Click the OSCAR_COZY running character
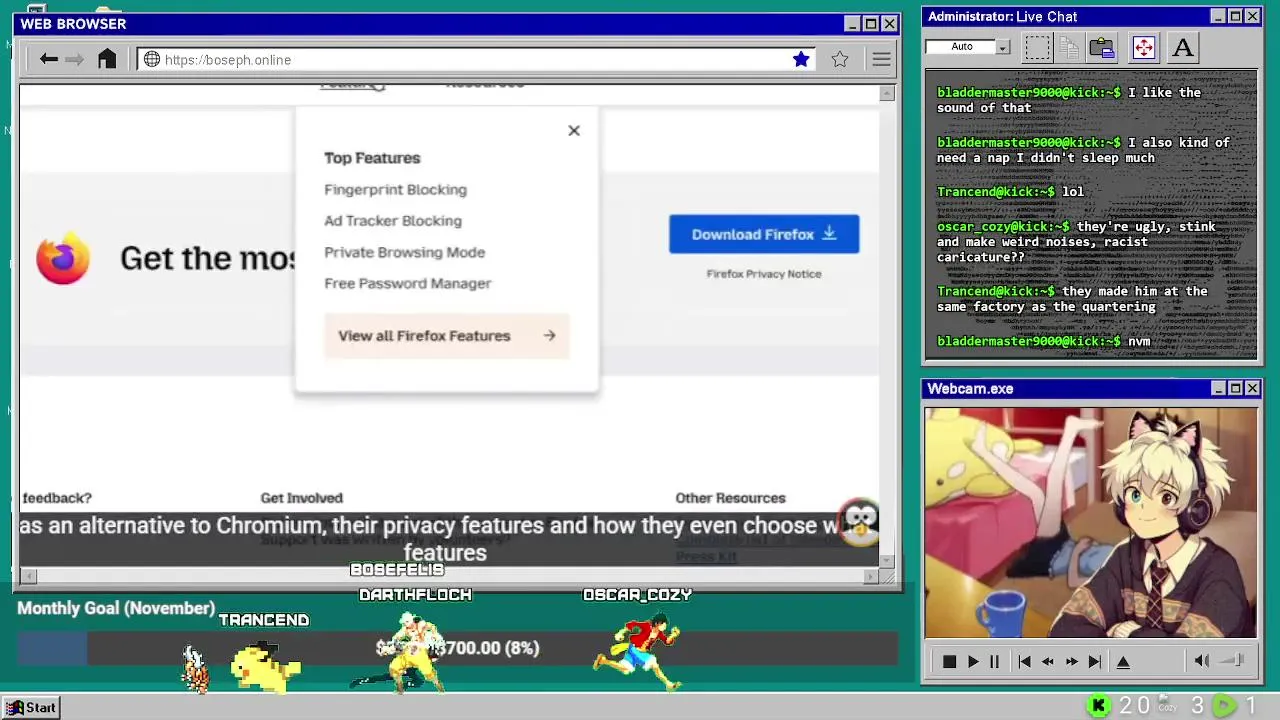Screen dimensions: 1280x720 pos(640,651)
